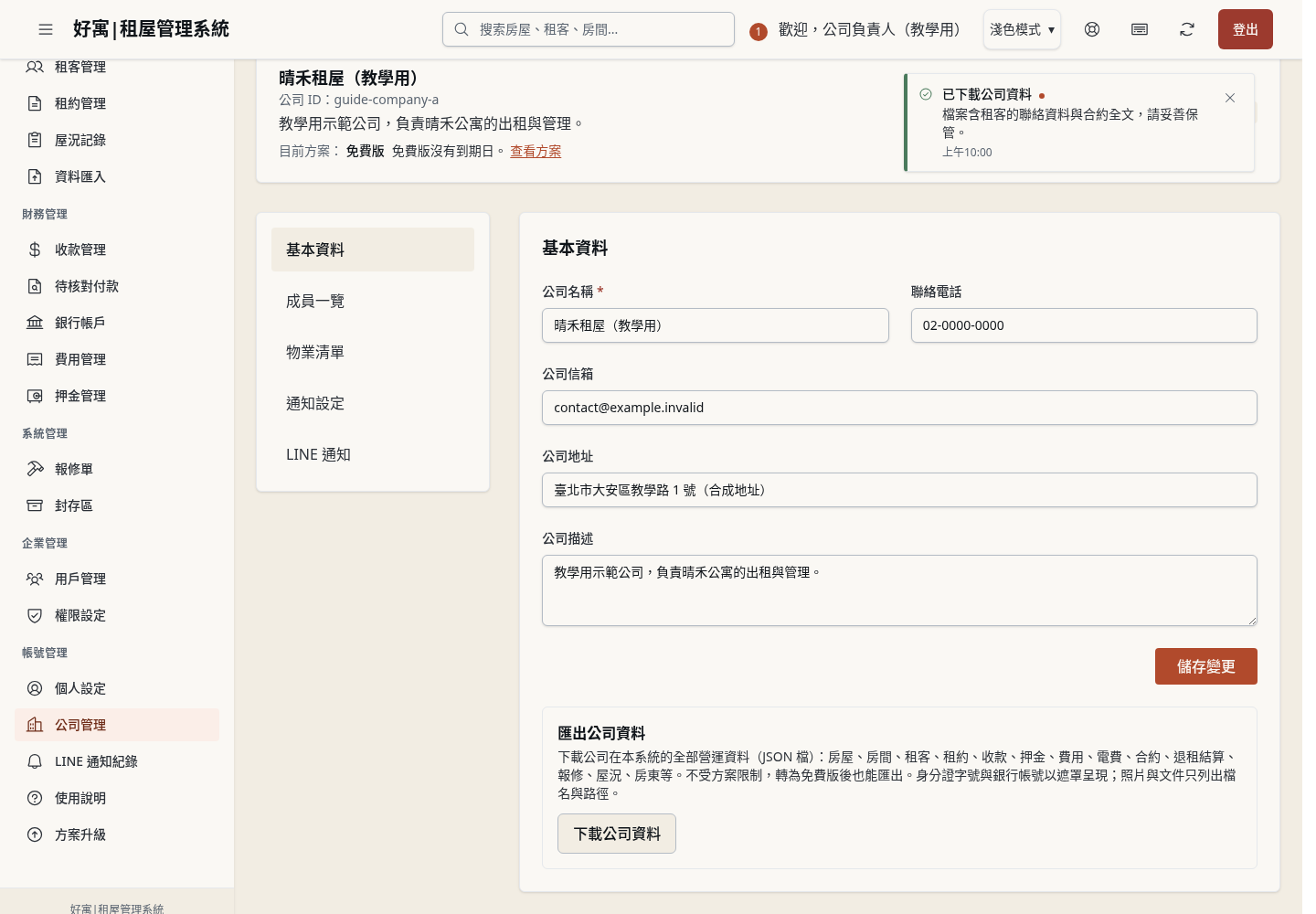Click the 公司信箱 input field

[x=899, y=408]
